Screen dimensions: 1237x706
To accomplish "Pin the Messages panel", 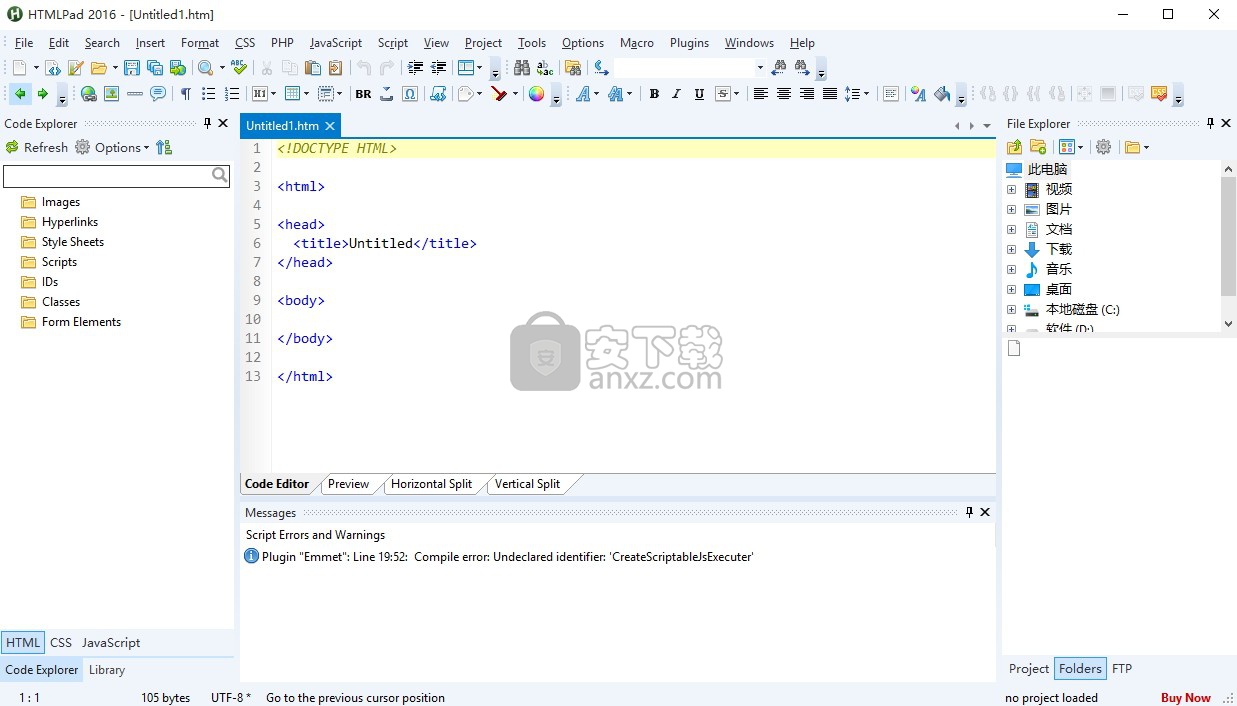I will point(969,512).
